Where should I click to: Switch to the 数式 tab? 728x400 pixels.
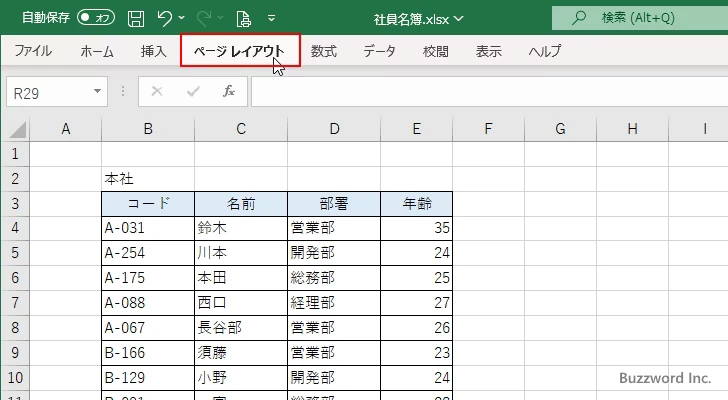324,51
